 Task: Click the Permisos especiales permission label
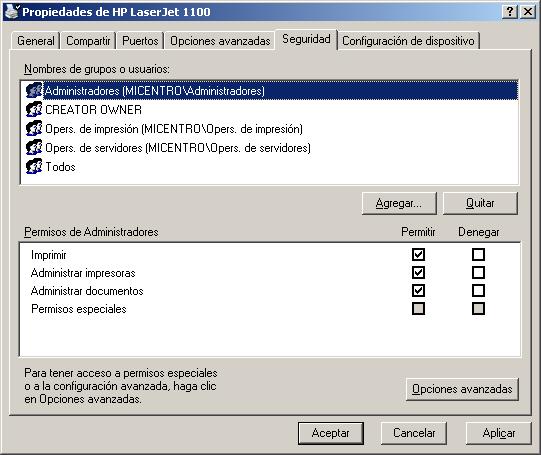pyautogui.click(x=79, y=309)
